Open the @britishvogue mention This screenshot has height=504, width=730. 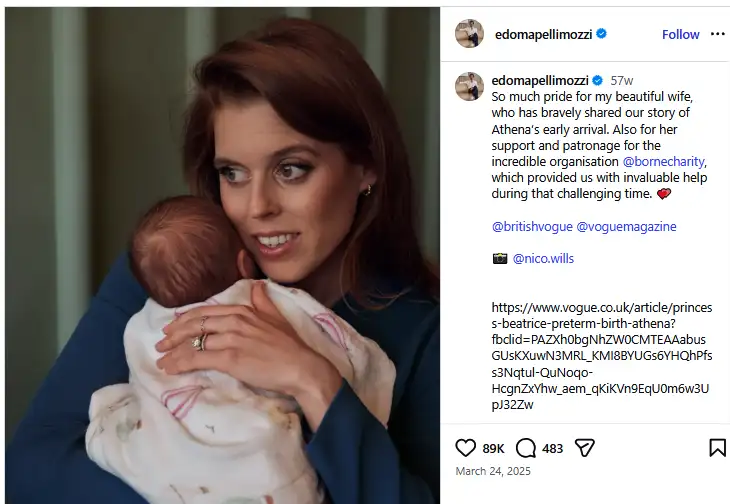tap(532, 227)
